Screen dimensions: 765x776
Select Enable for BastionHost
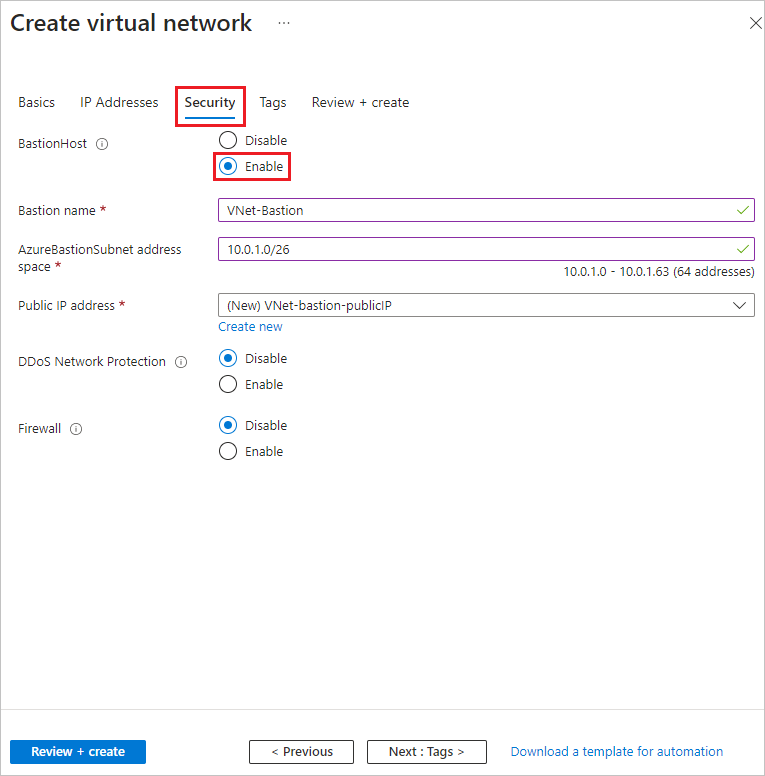click(x=228, y=166)
